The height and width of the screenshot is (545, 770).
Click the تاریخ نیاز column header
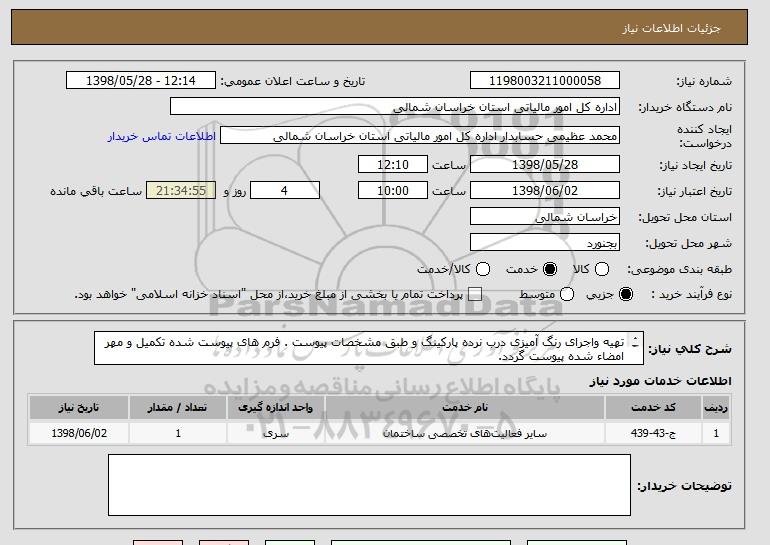point(79,408)
